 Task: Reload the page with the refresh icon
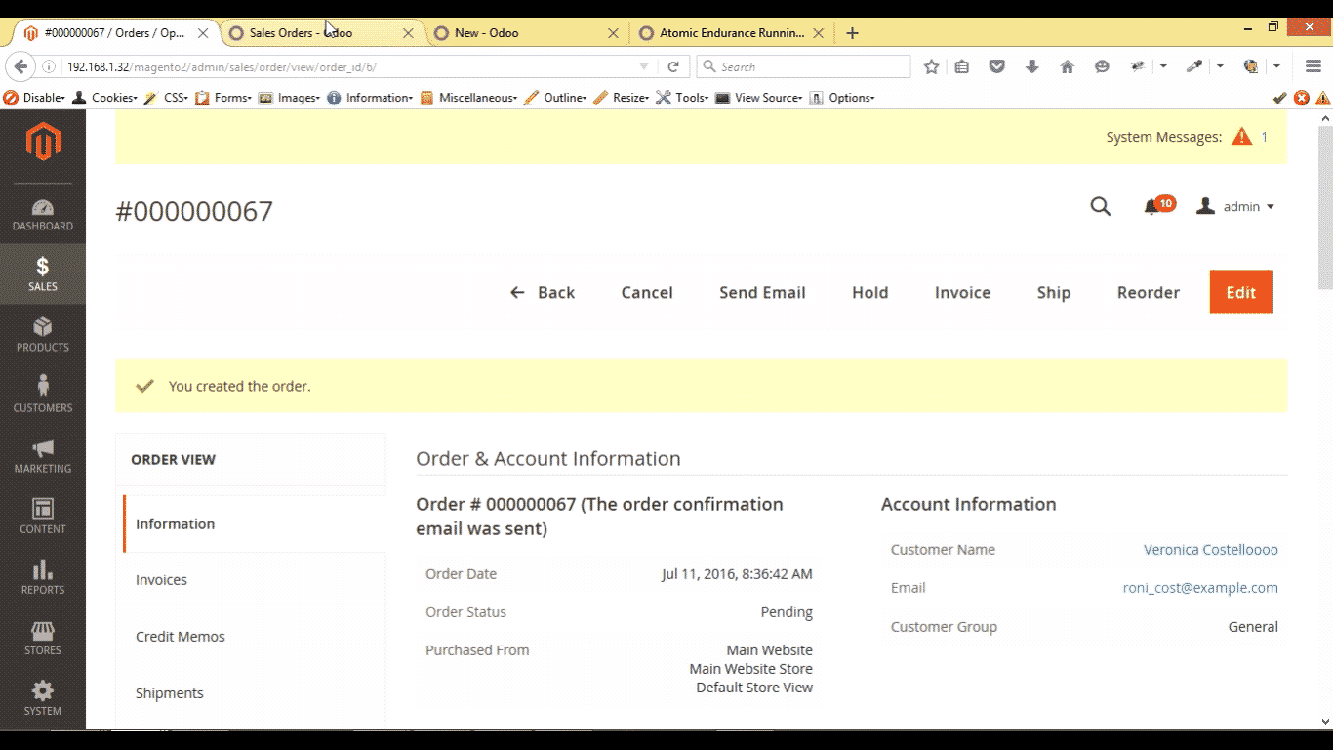(x=673, y=67)
